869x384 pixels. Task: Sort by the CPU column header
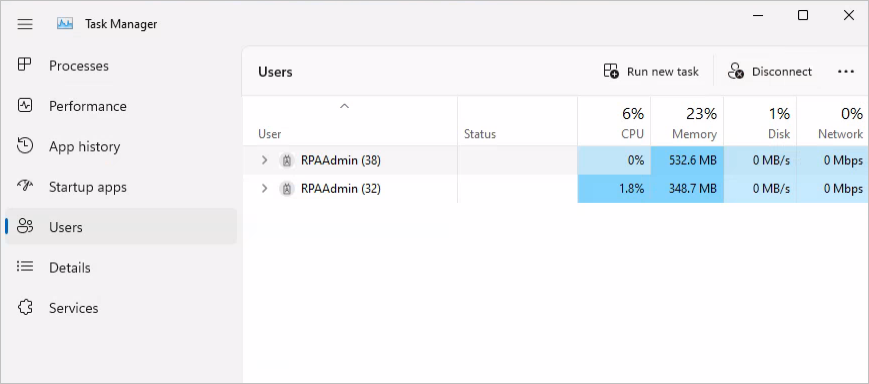tap(614, 121)
